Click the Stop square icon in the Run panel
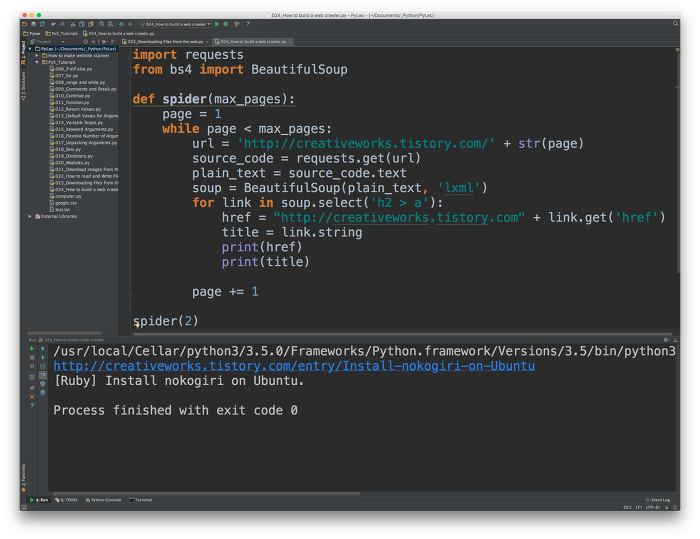 point(32,357)
